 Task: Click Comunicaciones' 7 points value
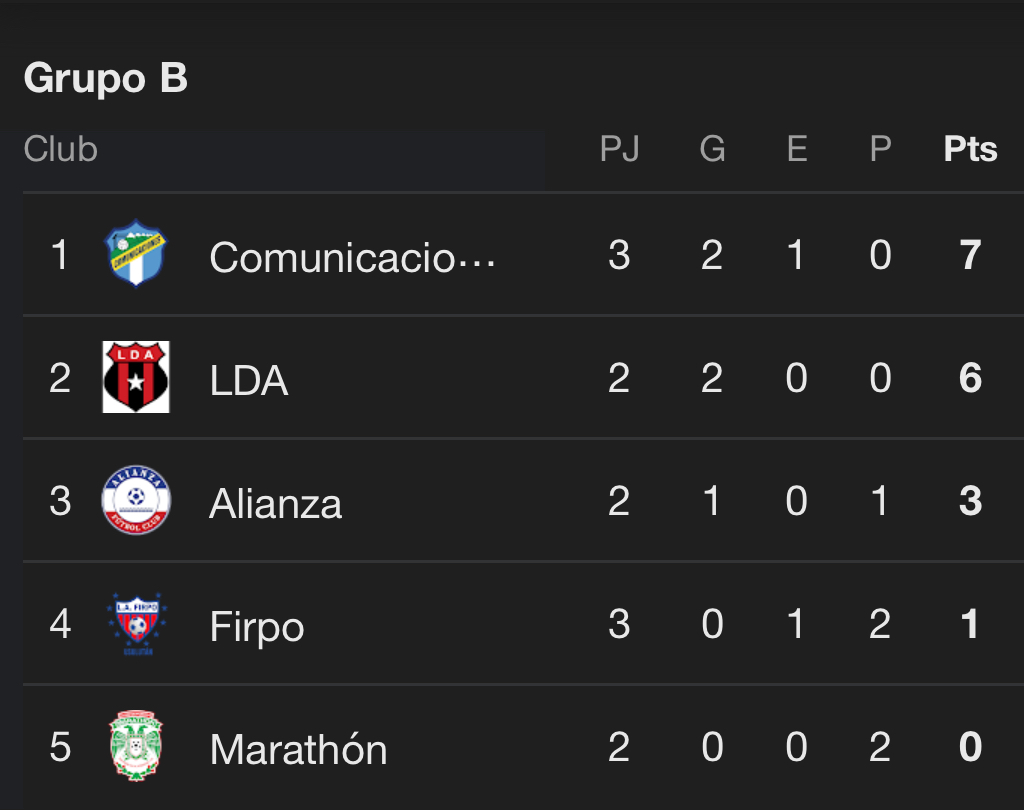(x=970, y=255)
